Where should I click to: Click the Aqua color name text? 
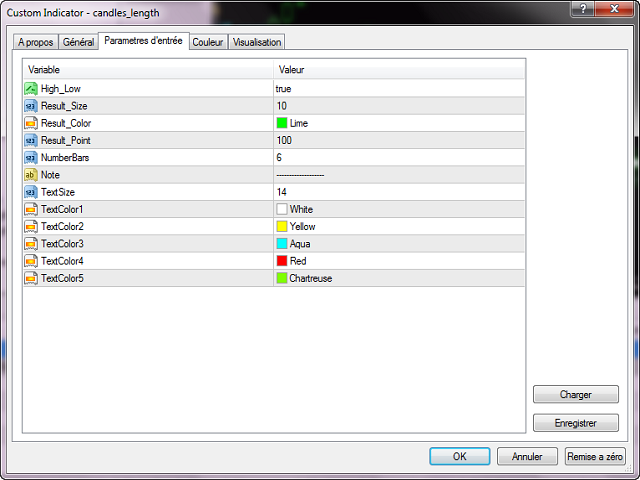point(300,244)
